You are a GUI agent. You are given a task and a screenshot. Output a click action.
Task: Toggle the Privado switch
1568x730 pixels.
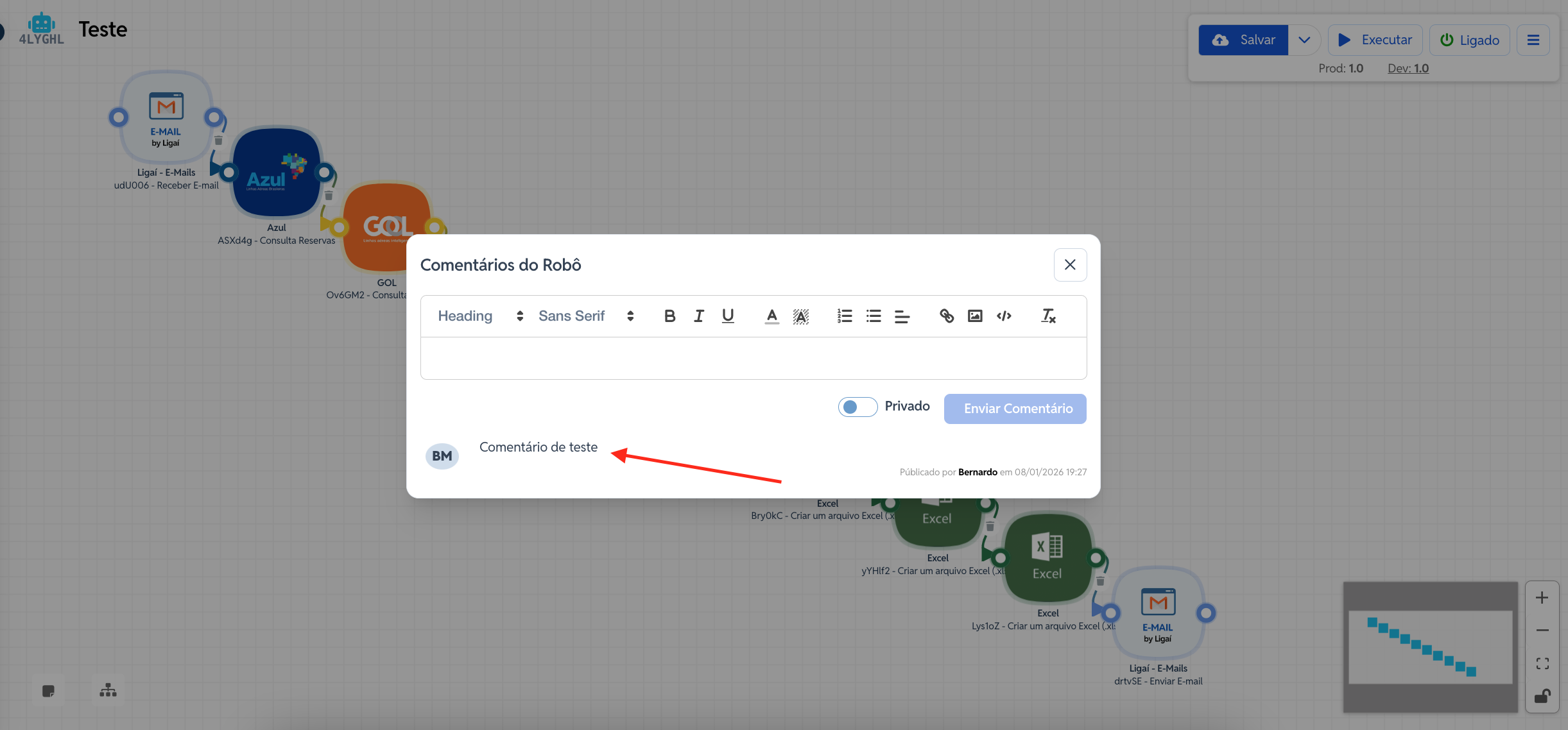click(857, 407)
